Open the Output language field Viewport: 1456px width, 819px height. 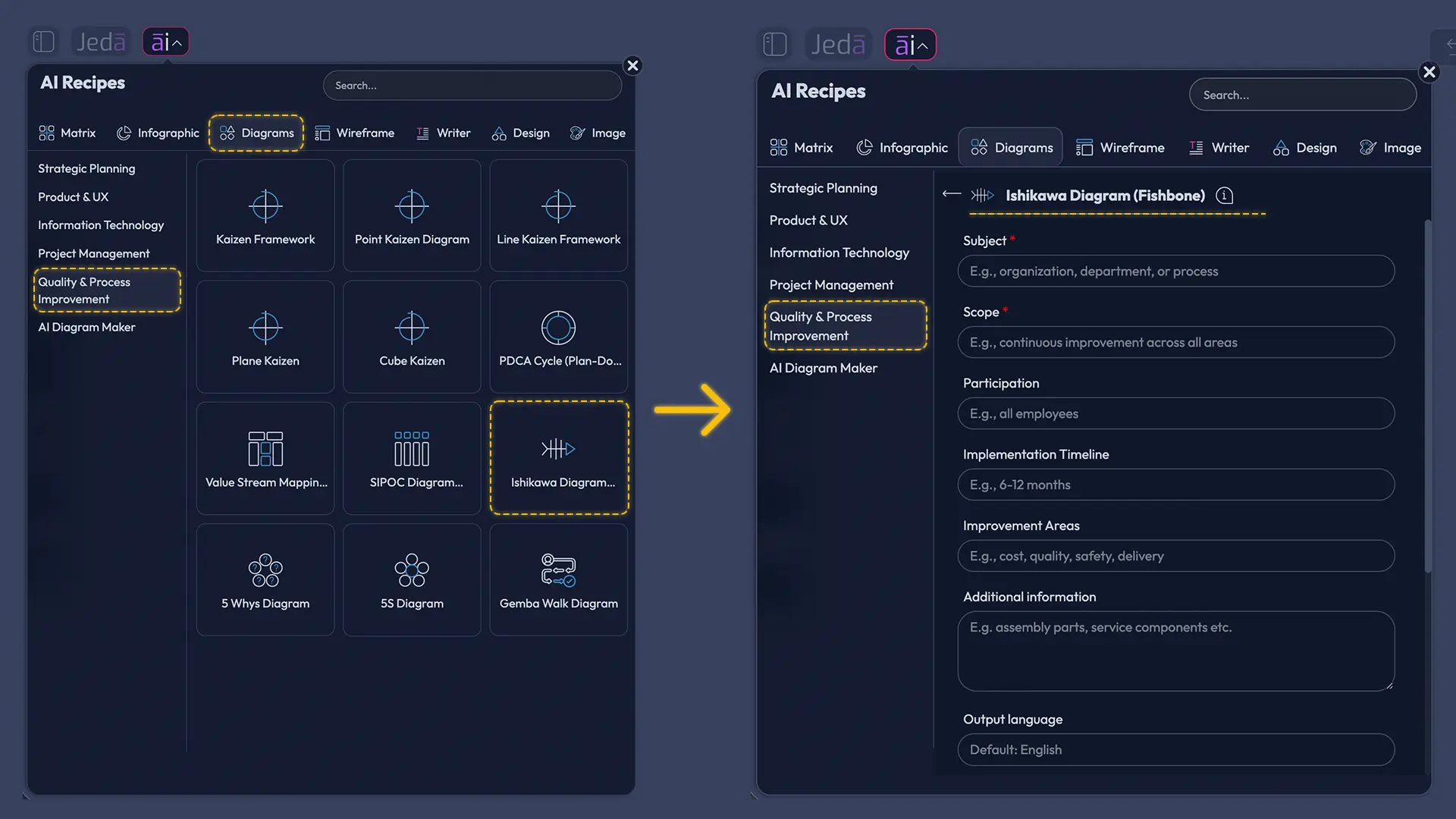tap(1175, 749)
